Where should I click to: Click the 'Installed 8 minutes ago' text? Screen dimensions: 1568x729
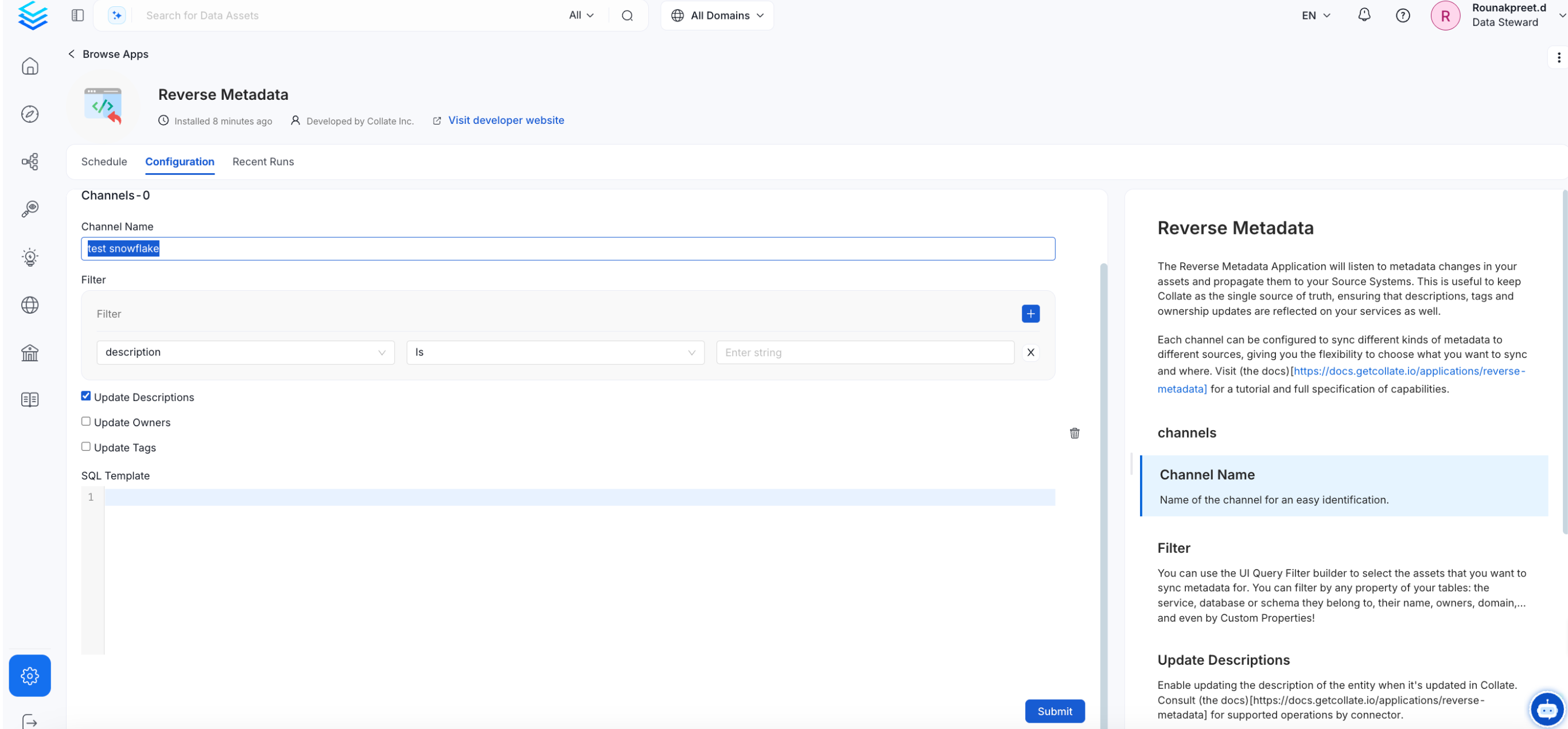tap(223, 121)
